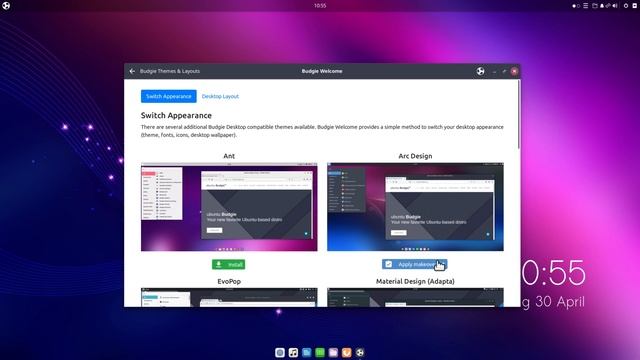640x360 pixels.
Task: Launch the orange app from dock
Action: [x=347, y=352]
